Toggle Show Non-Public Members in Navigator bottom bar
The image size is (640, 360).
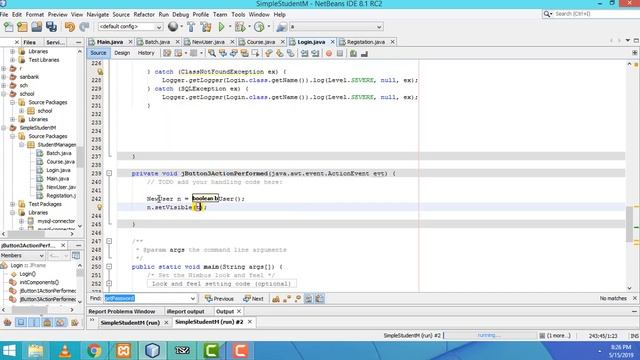pyautogui.click(x=47, y=322)
